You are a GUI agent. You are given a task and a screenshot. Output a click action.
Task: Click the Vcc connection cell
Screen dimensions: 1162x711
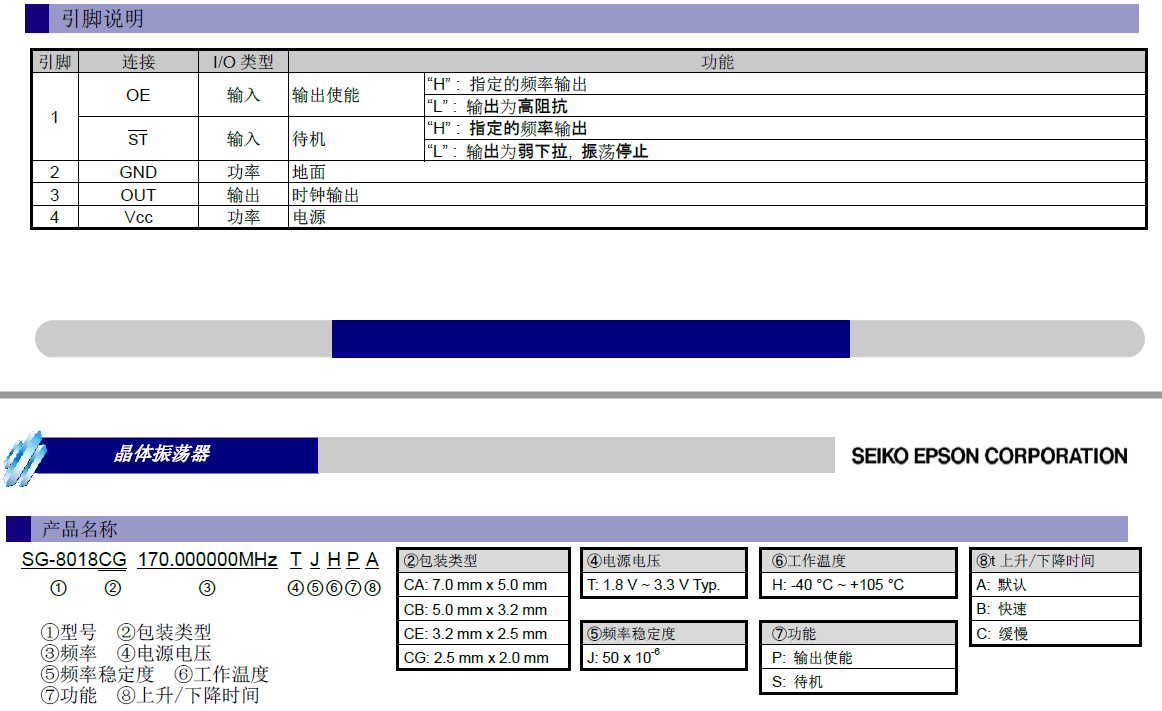click(139, 217)
